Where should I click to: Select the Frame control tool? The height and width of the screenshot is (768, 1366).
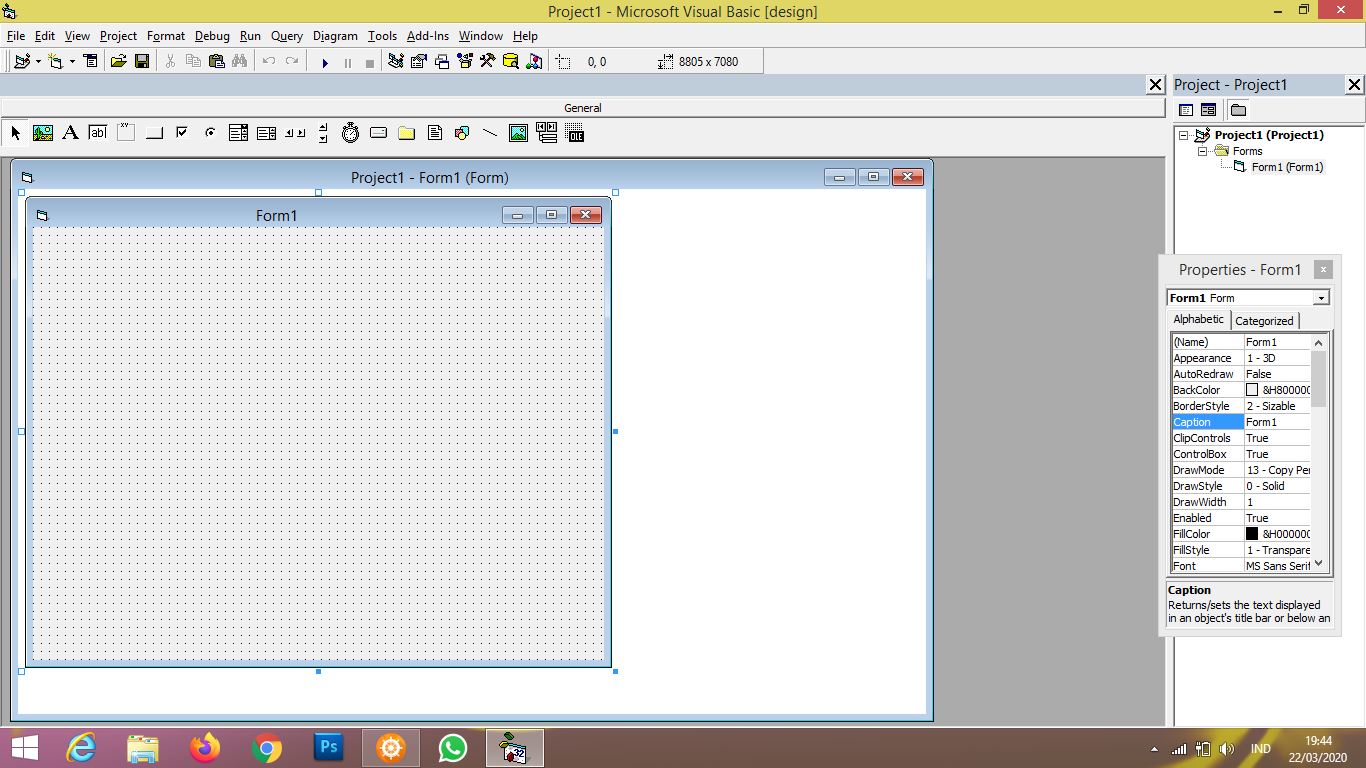pos(126,133)
